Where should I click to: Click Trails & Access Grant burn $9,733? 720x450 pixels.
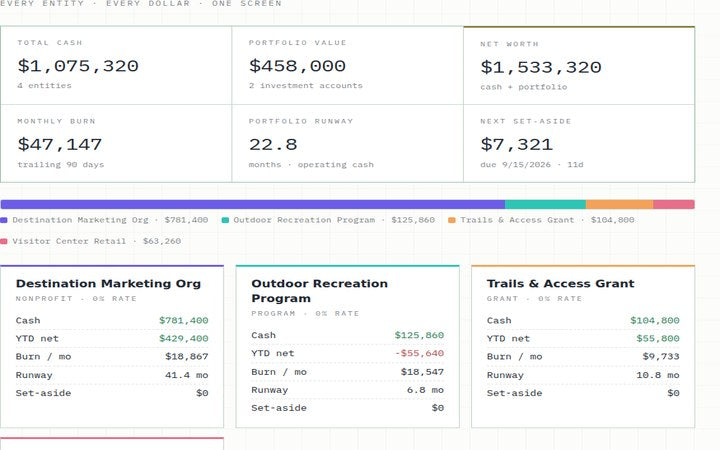coord(661,356)
